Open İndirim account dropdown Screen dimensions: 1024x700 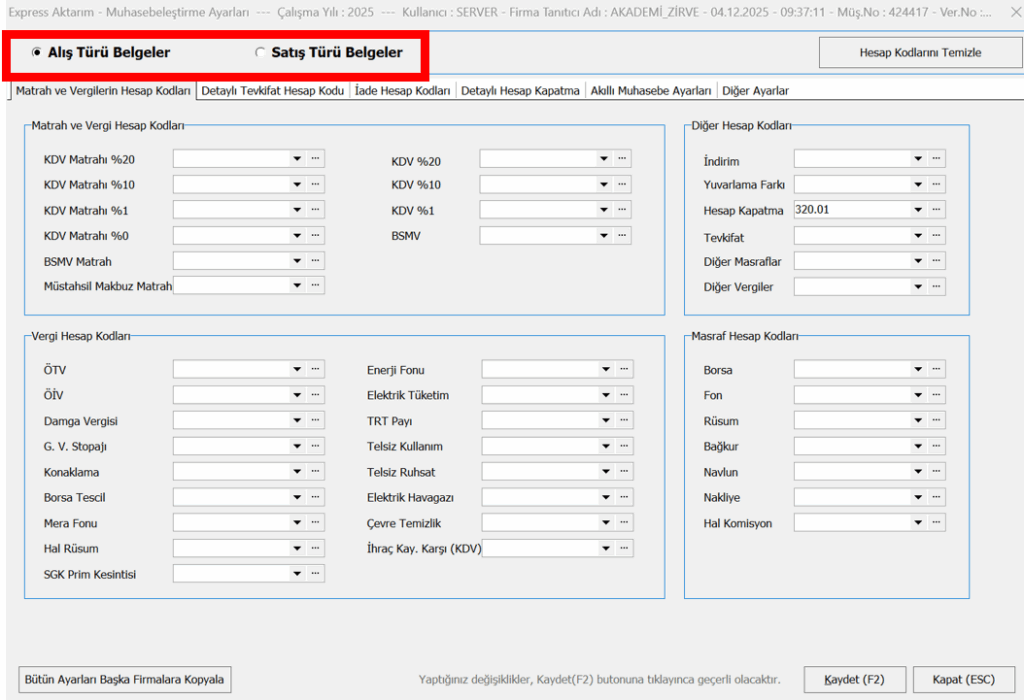(918, 159)
